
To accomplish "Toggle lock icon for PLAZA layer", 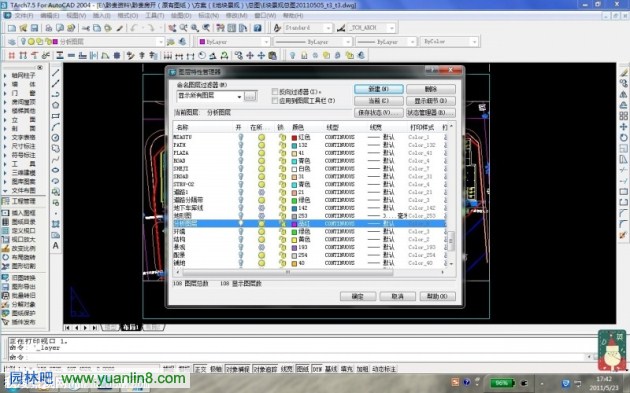I will pyautogui.click(x=282, y=153).
